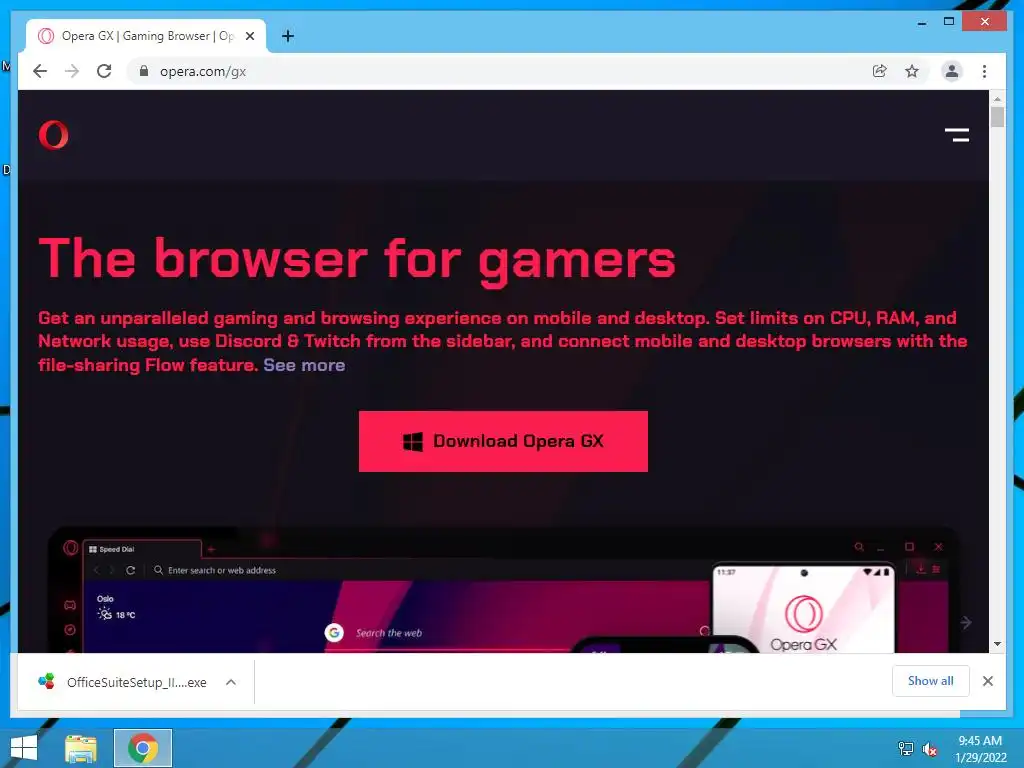Image resolution: width=1024 pixels, height=768 pixels.
Task: Open Chrome's three-dot menu
Action: pos(984,71)
